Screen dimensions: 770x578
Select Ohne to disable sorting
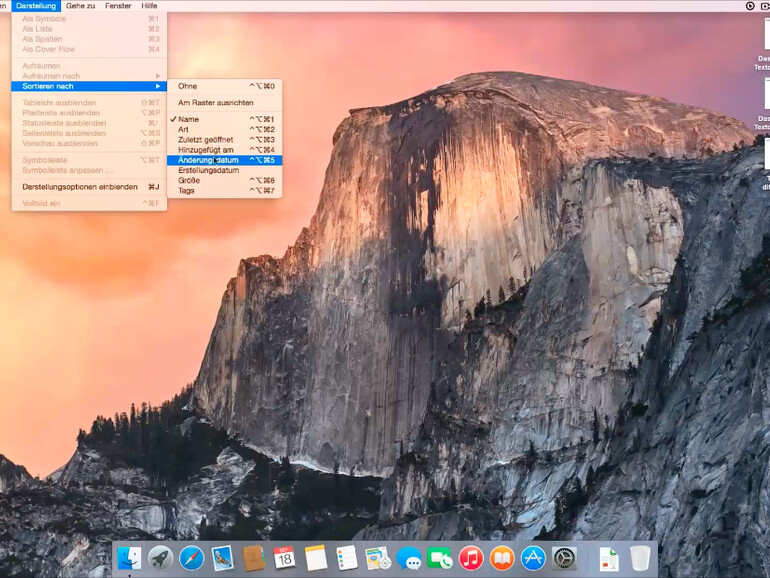pos(187,86)
